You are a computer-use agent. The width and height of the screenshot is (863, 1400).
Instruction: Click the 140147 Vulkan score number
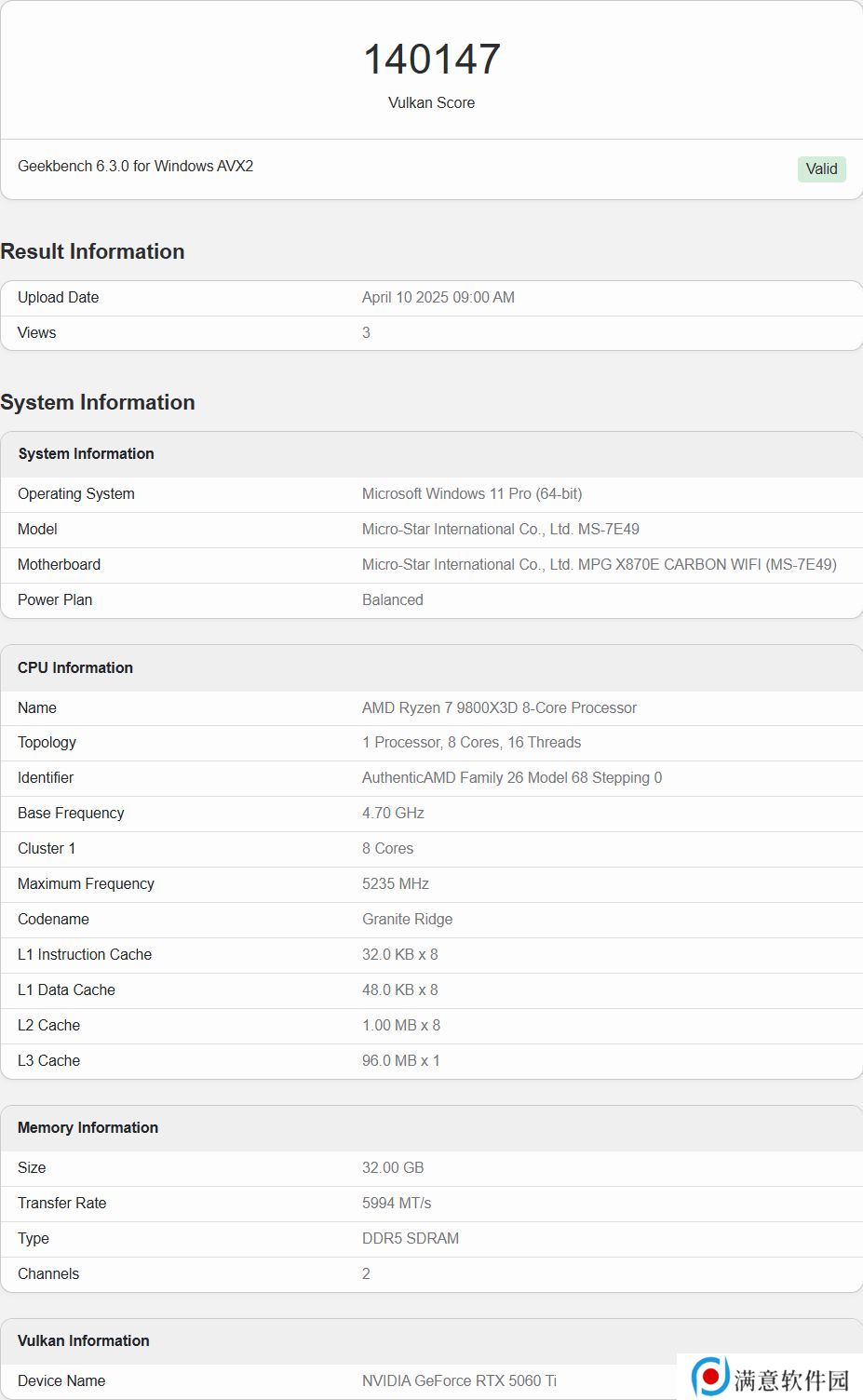click(x=432, y=60)
